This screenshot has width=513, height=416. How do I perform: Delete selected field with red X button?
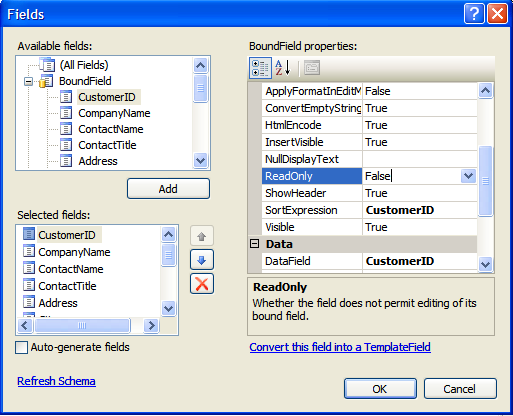point(202,284)
